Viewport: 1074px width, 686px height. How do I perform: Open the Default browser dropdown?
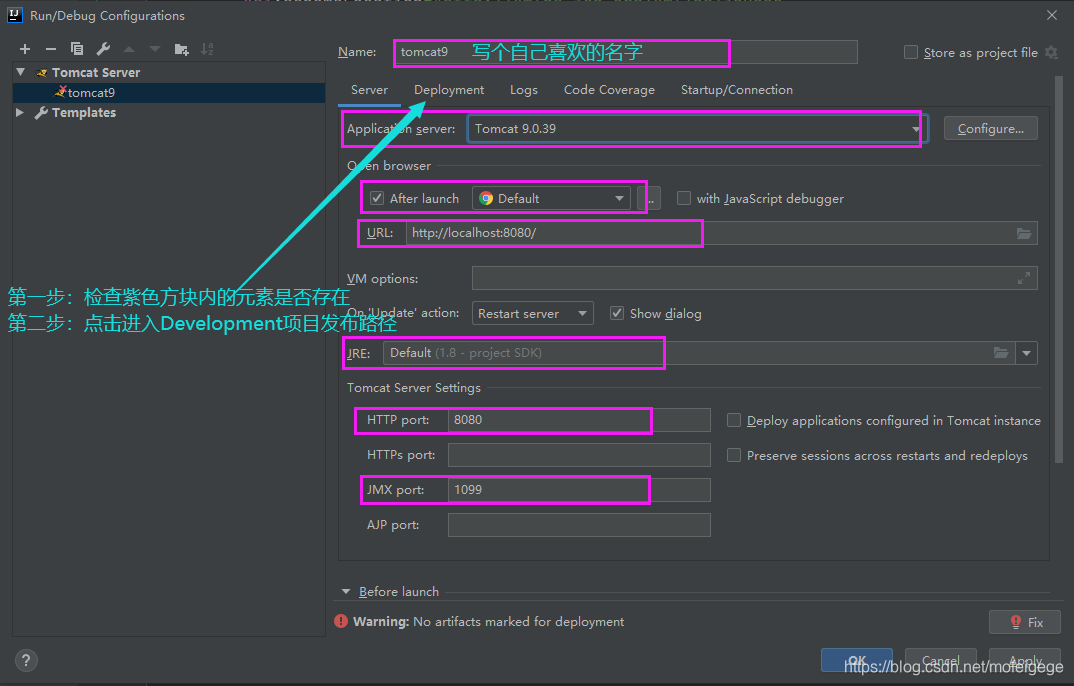tap(551, 199)
